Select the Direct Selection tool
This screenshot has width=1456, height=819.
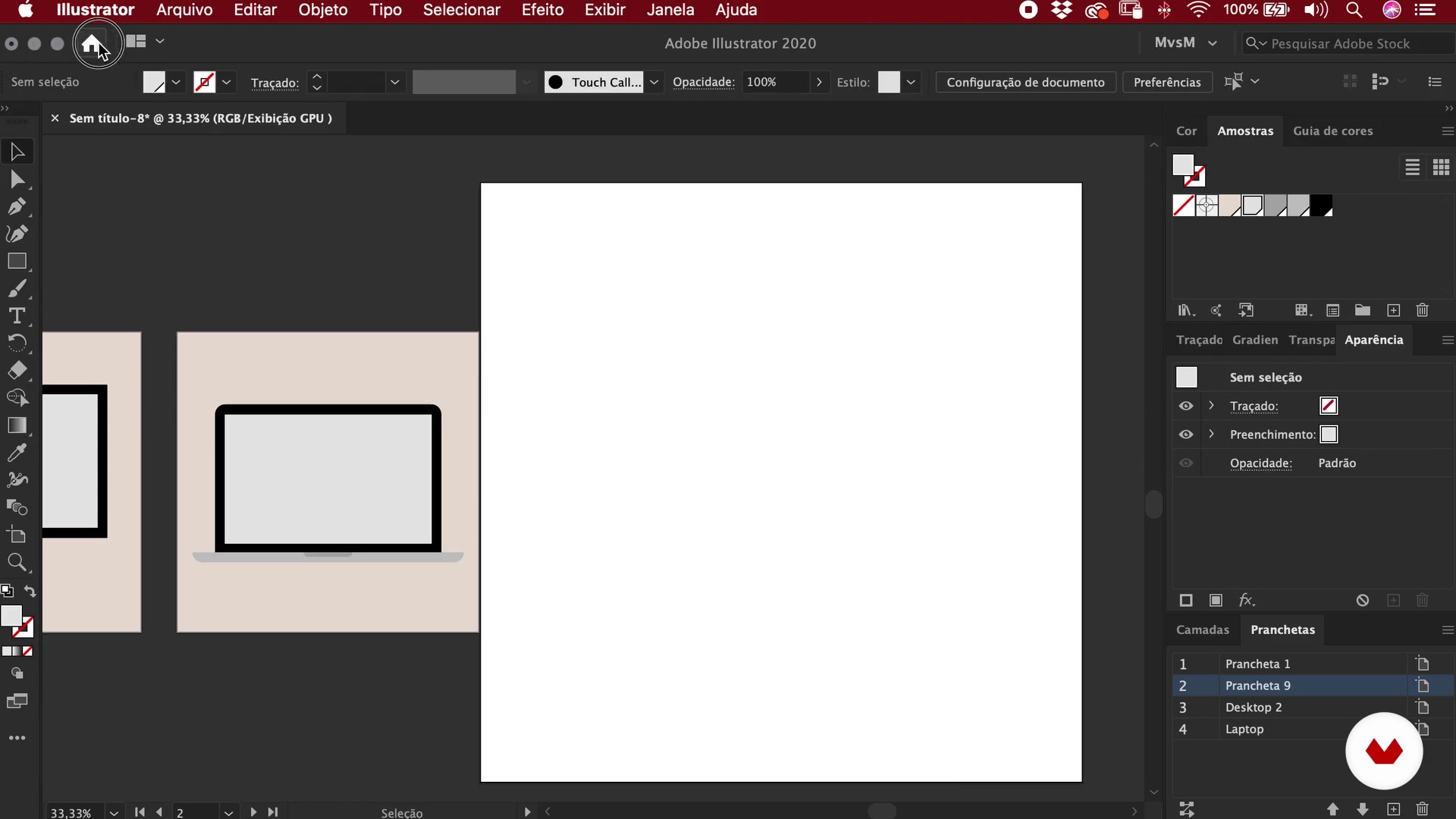17,180
